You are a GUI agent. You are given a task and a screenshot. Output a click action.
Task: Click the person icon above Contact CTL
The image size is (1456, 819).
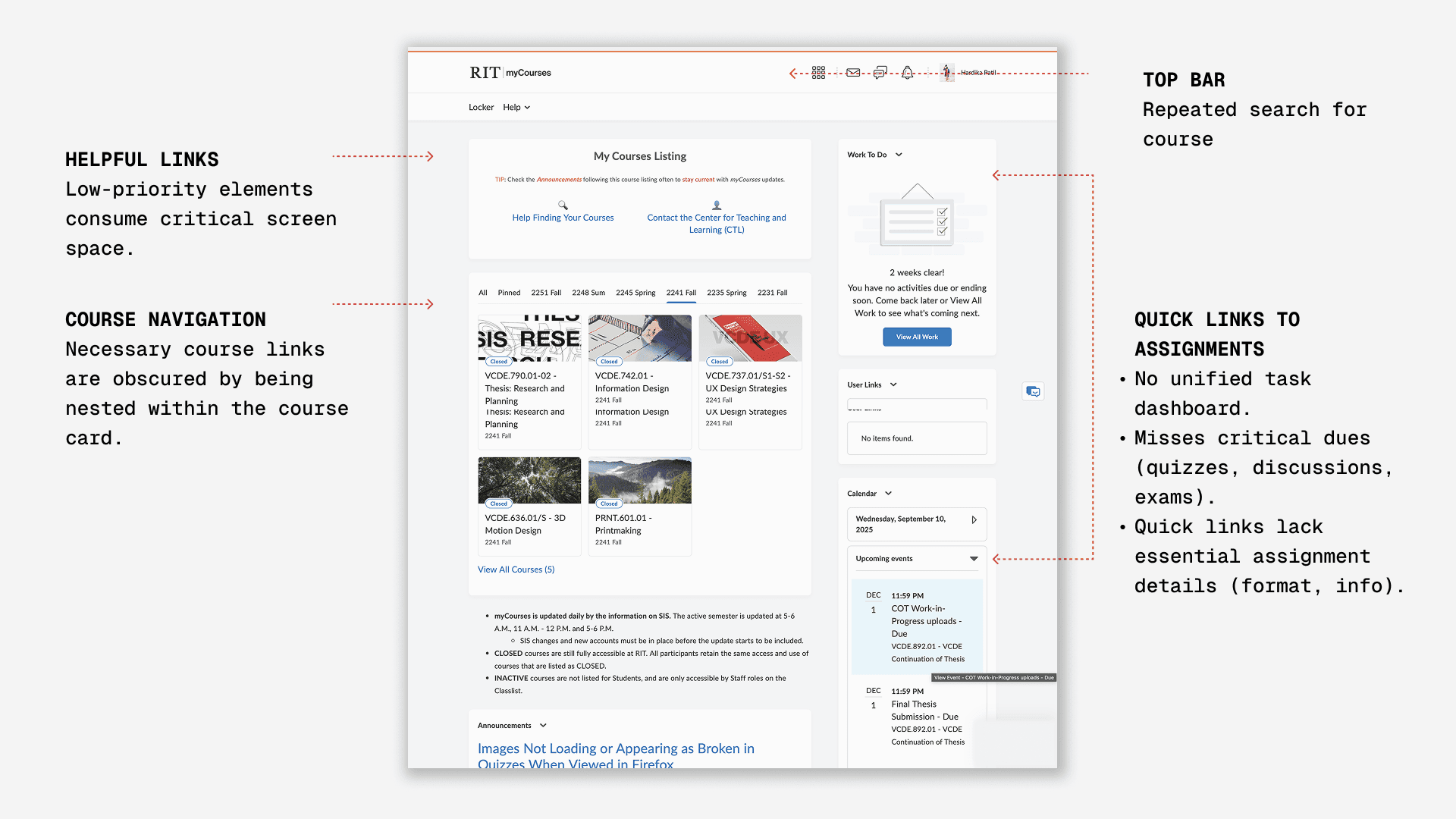717,206
